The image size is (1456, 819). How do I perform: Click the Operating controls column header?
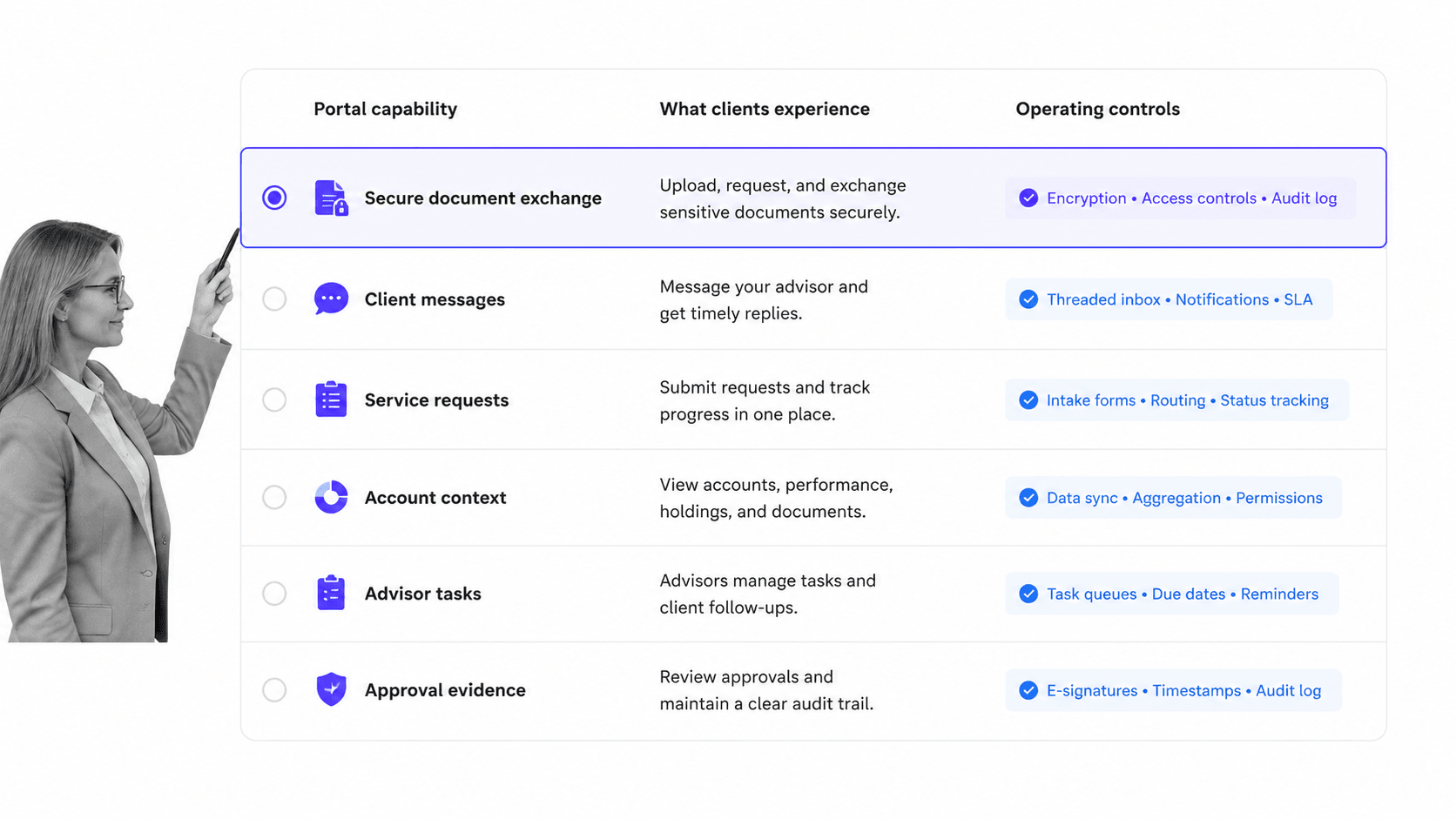1097,109
